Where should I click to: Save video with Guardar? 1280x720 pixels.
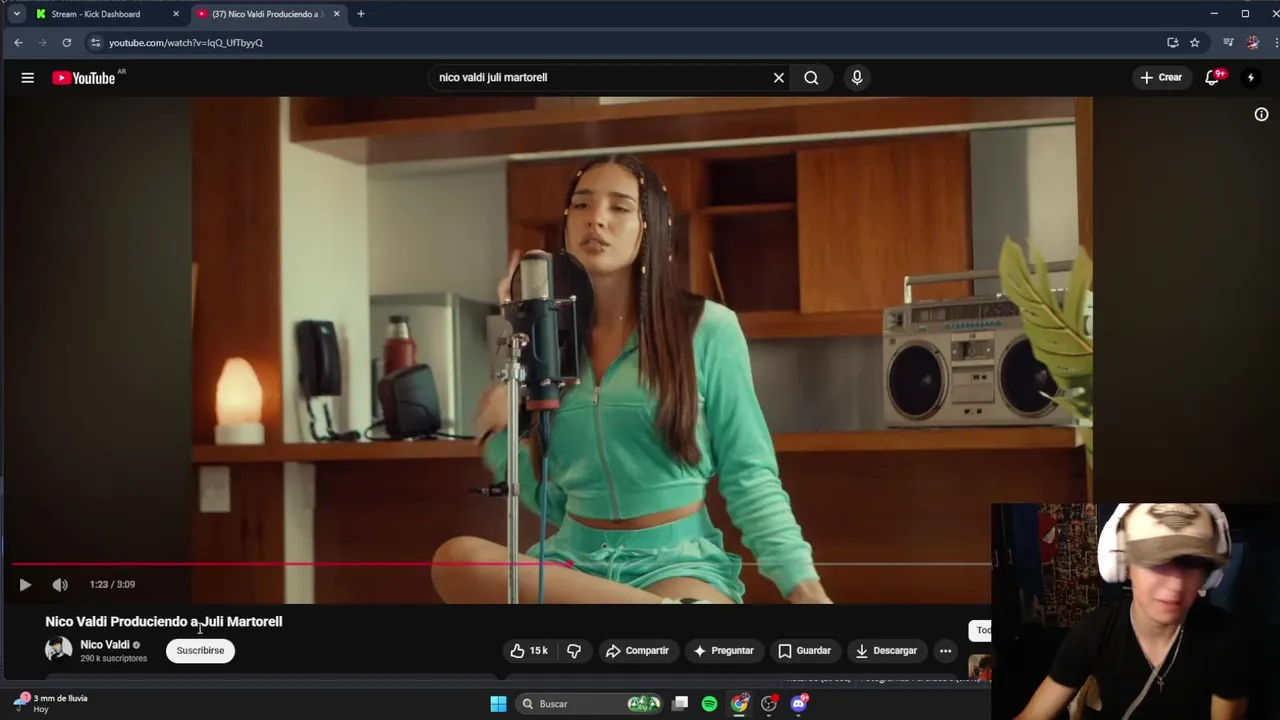pos(805,650)
